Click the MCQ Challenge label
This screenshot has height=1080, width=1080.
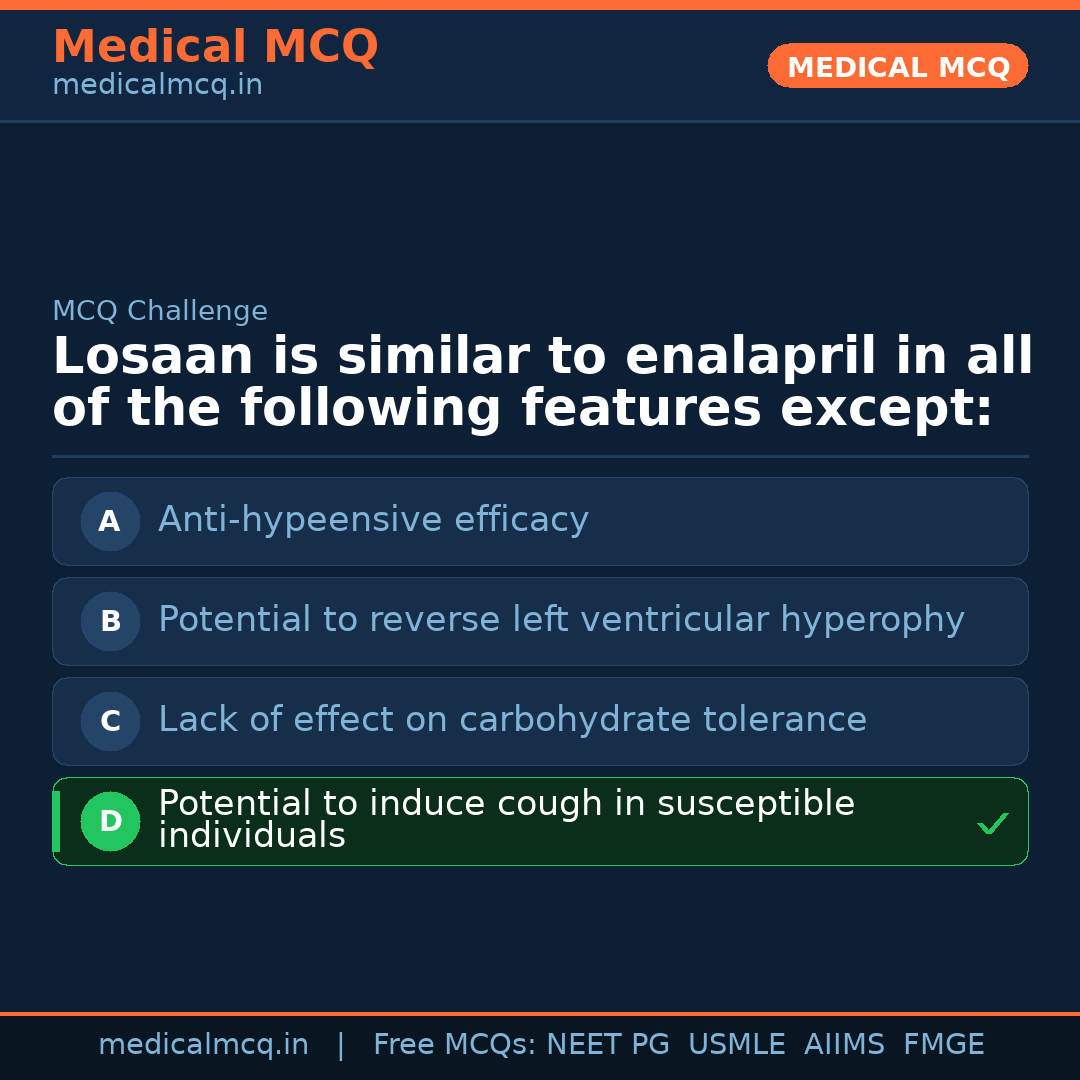[x=160, y=311]
